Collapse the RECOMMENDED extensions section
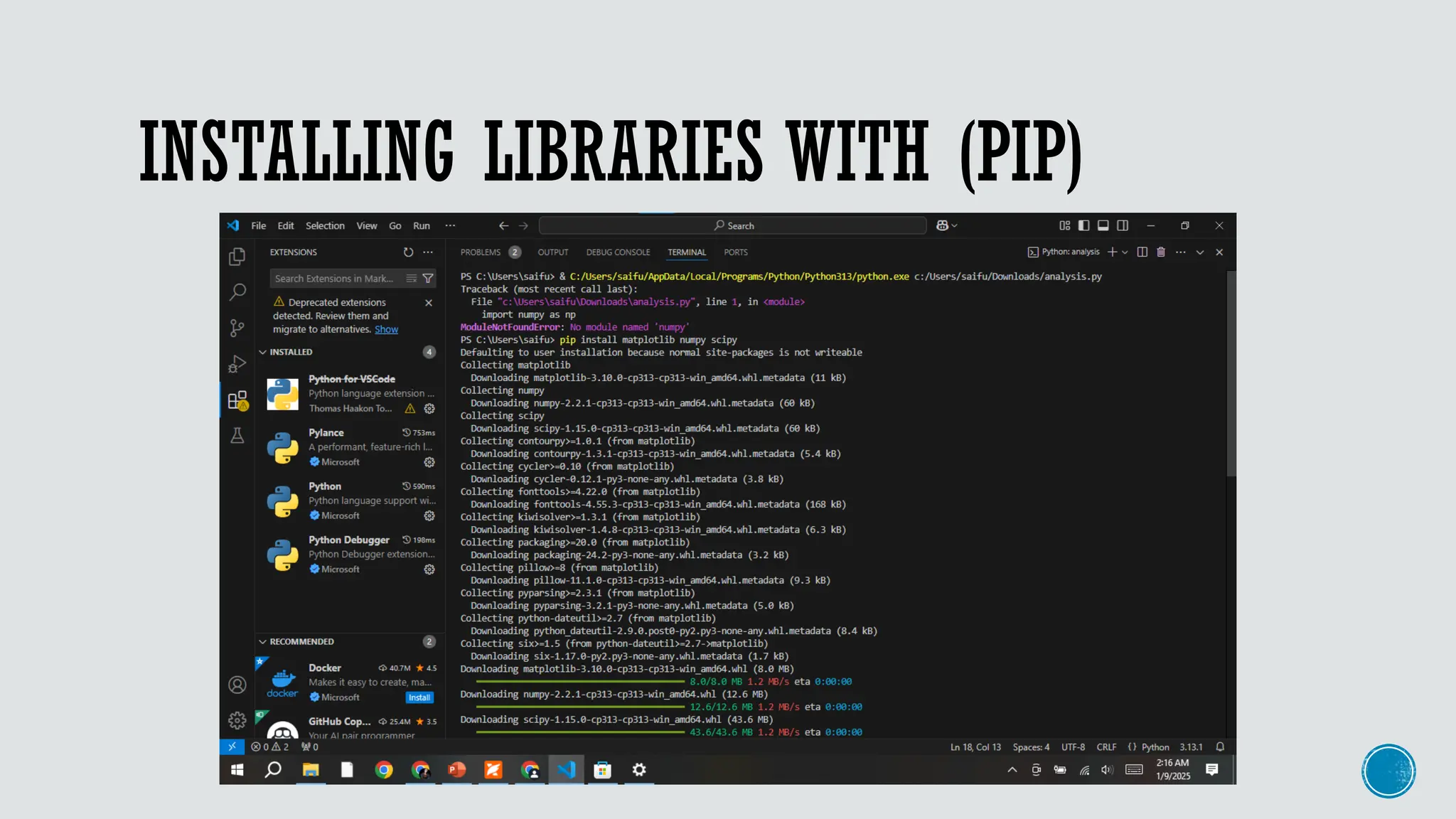 [263, 641]
